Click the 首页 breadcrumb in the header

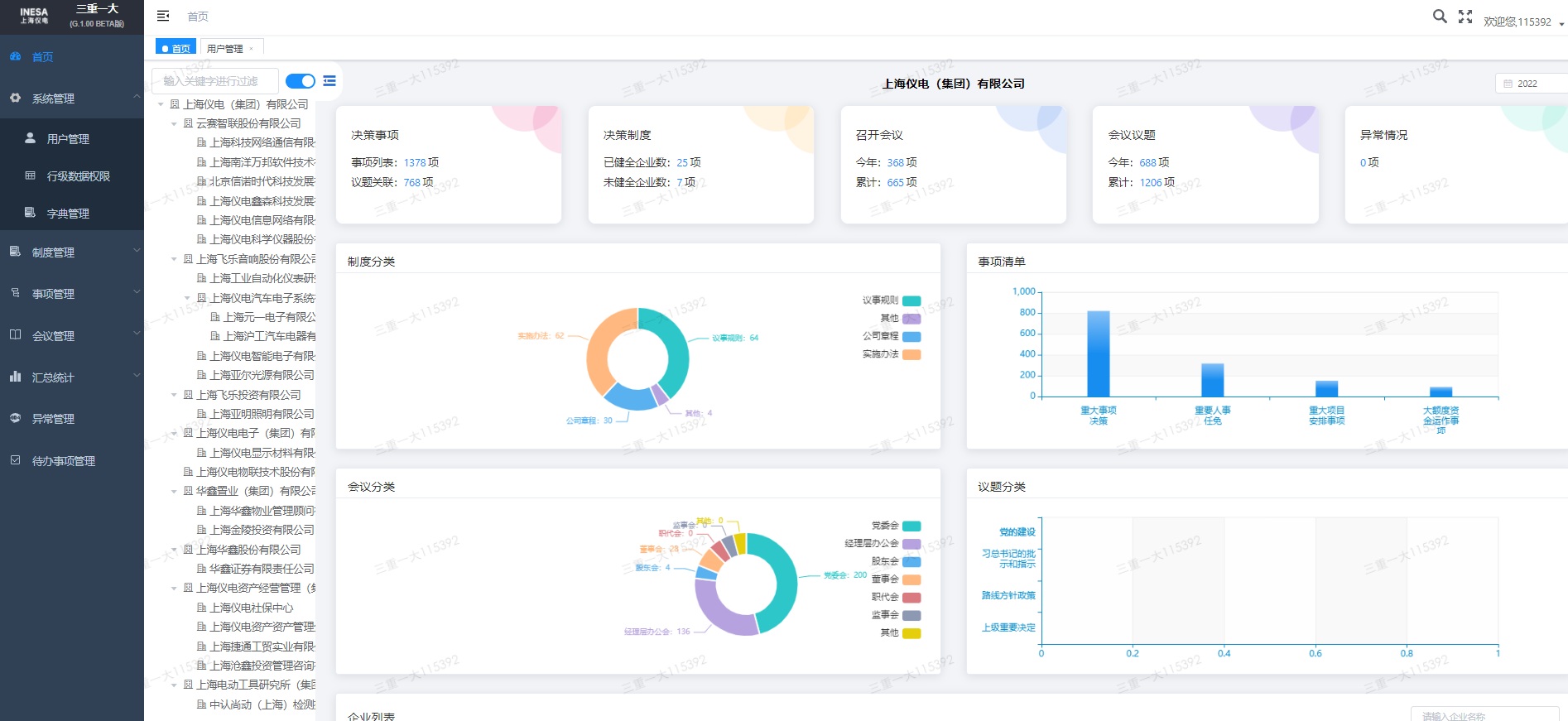[198, 17]
